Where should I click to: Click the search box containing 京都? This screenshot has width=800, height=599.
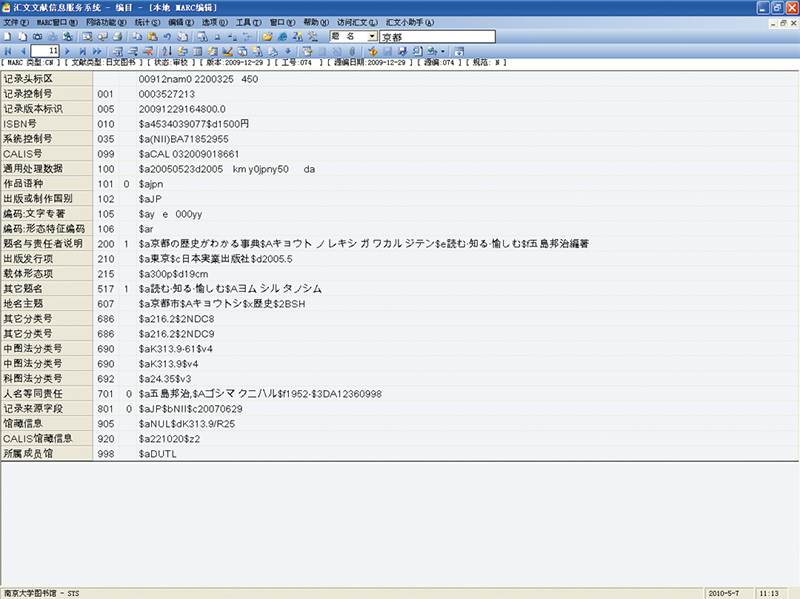(x=437, y=37)
